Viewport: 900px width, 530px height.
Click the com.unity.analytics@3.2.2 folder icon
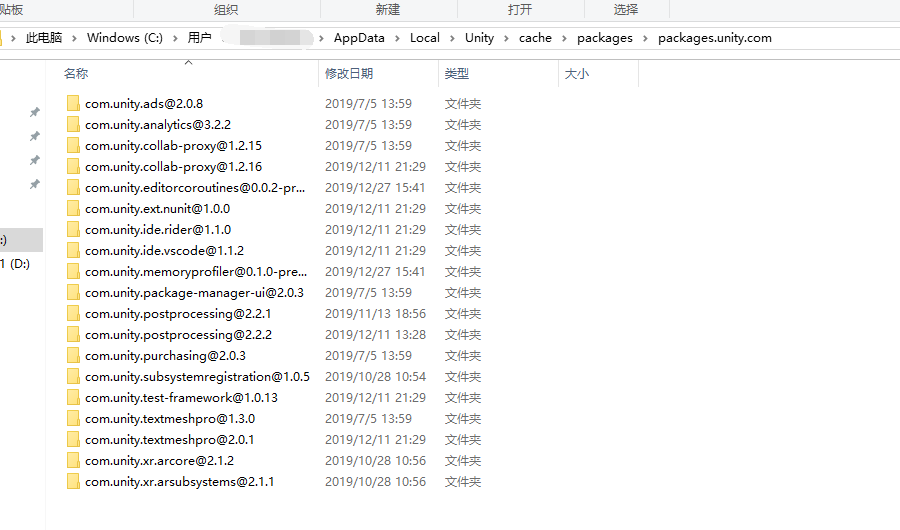(x=73, y=125)
